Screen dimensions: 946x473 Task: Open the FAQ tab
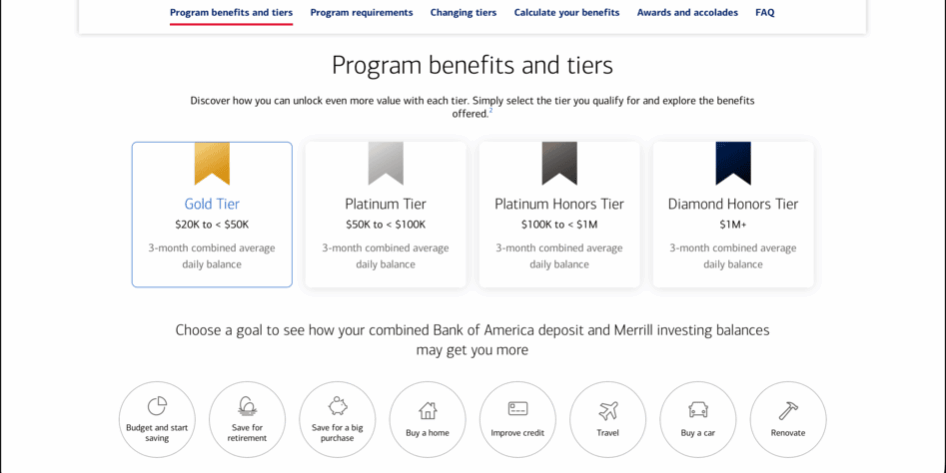(764, 13)
